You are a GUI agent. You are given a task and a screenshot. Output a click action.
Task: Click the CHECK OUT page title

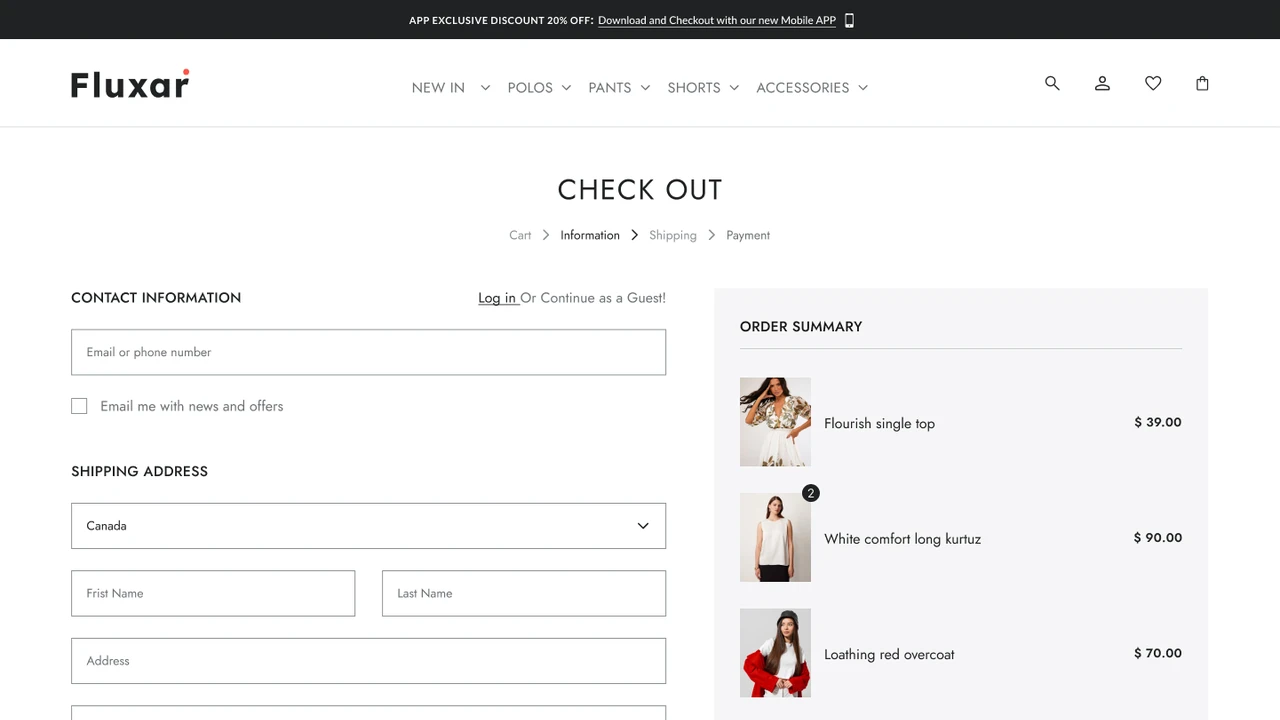pyautogui.click(x=640, y=189)
